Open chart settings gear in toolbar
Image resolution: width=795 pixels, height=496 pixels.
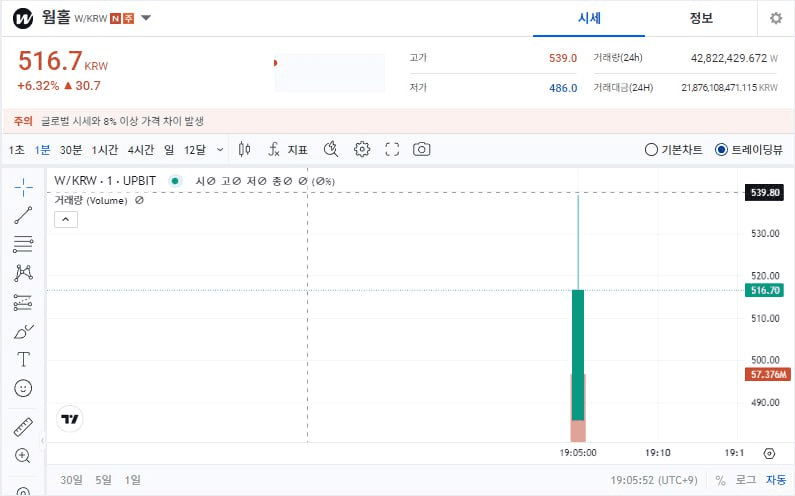pyautogui.click(x=362, y=149)
